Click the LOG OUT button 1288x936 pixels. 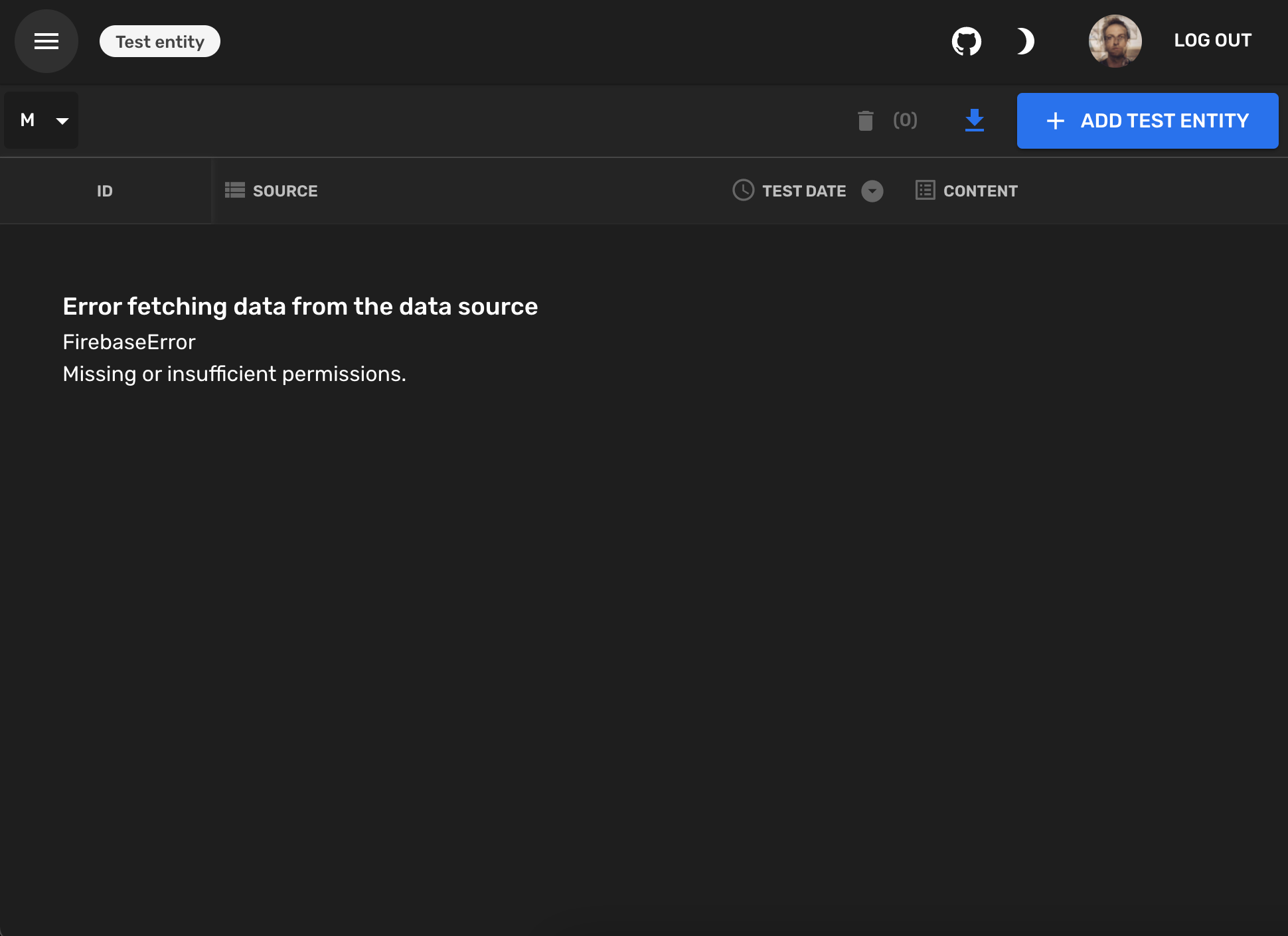click(x=1212, y=40)
